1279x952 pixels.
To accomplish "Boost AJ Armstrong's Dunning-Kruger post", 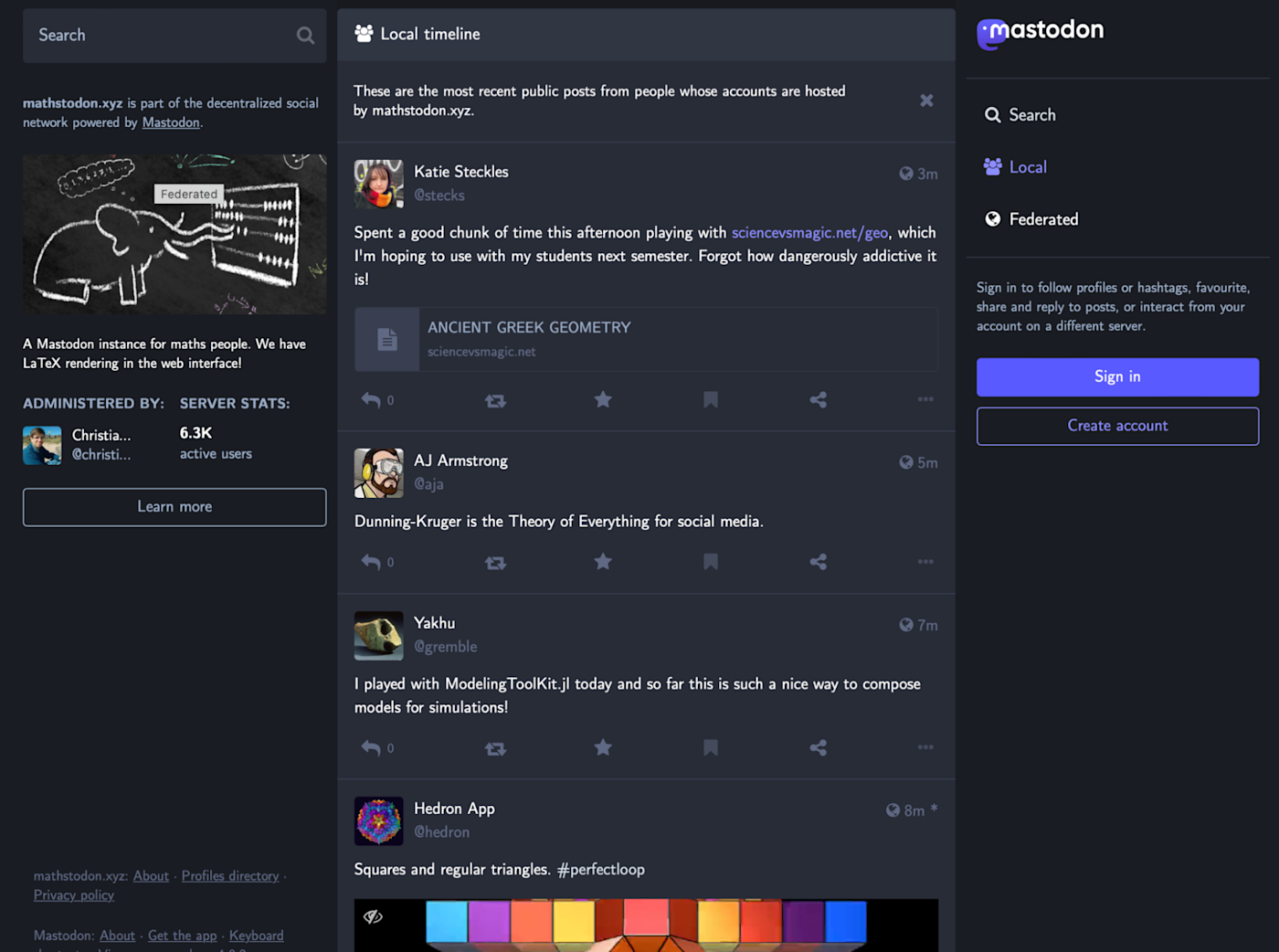I will point(495,563).
